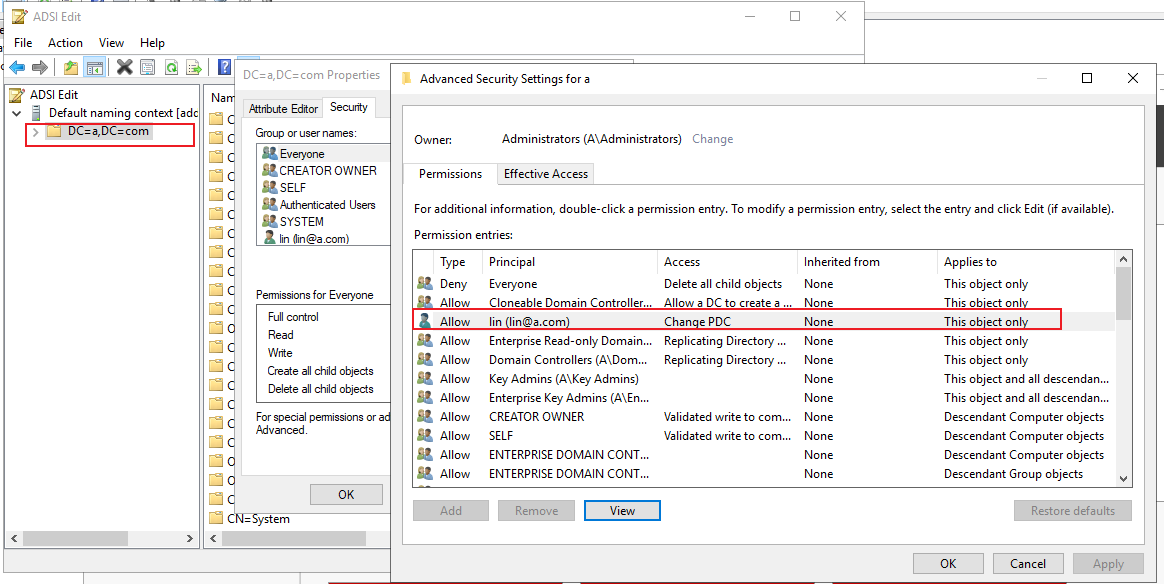Click the Export List toolbar icon

(x=194, y=66)
